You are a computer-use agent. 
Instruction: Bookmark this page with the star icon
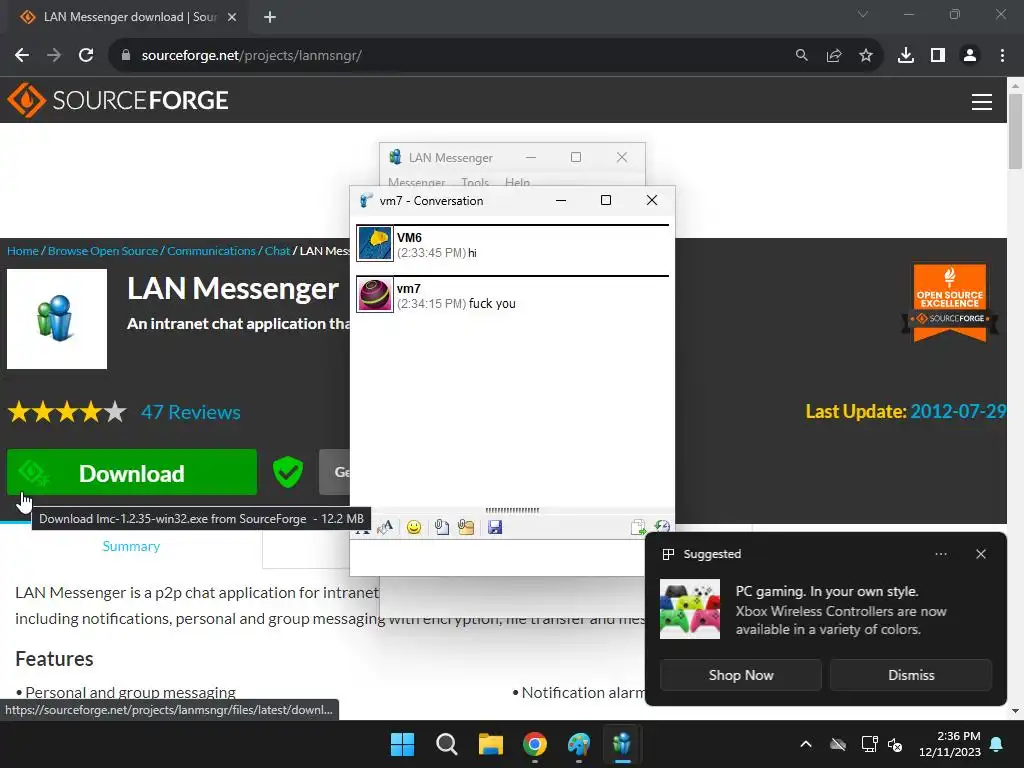tap(865, 56)
